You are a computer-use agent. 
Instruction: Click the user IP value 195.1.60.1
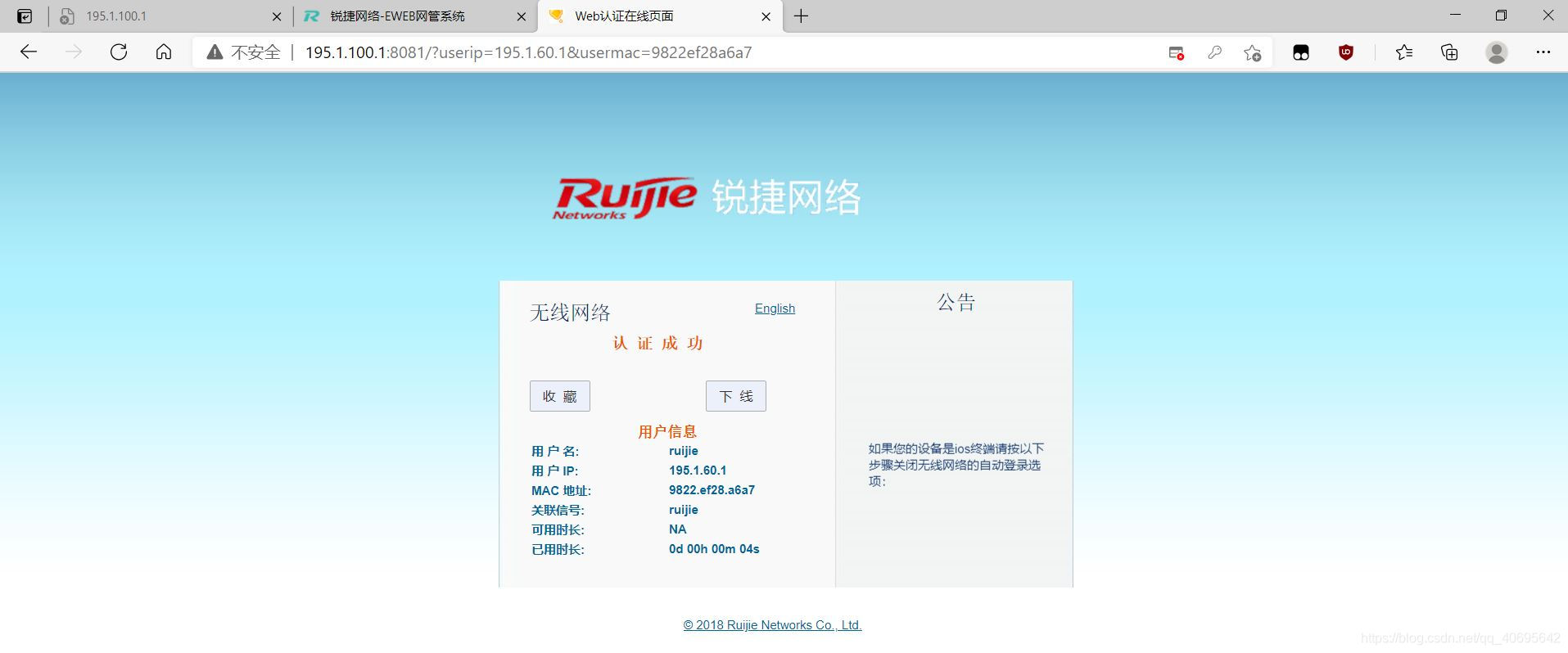point(698,471)
